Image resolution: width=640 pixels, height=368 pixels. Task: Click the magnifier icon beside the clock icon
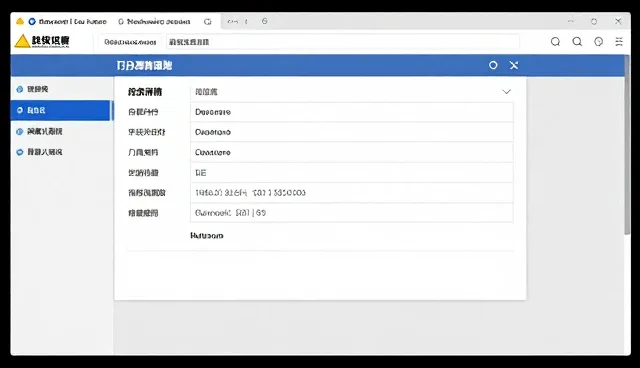[577, 42]
